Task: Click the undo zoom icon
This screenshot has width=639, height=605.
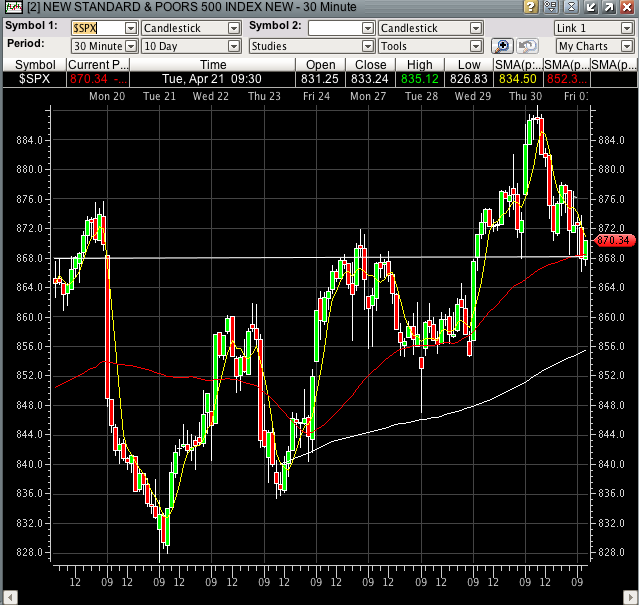Action: [x=527, y=46]
